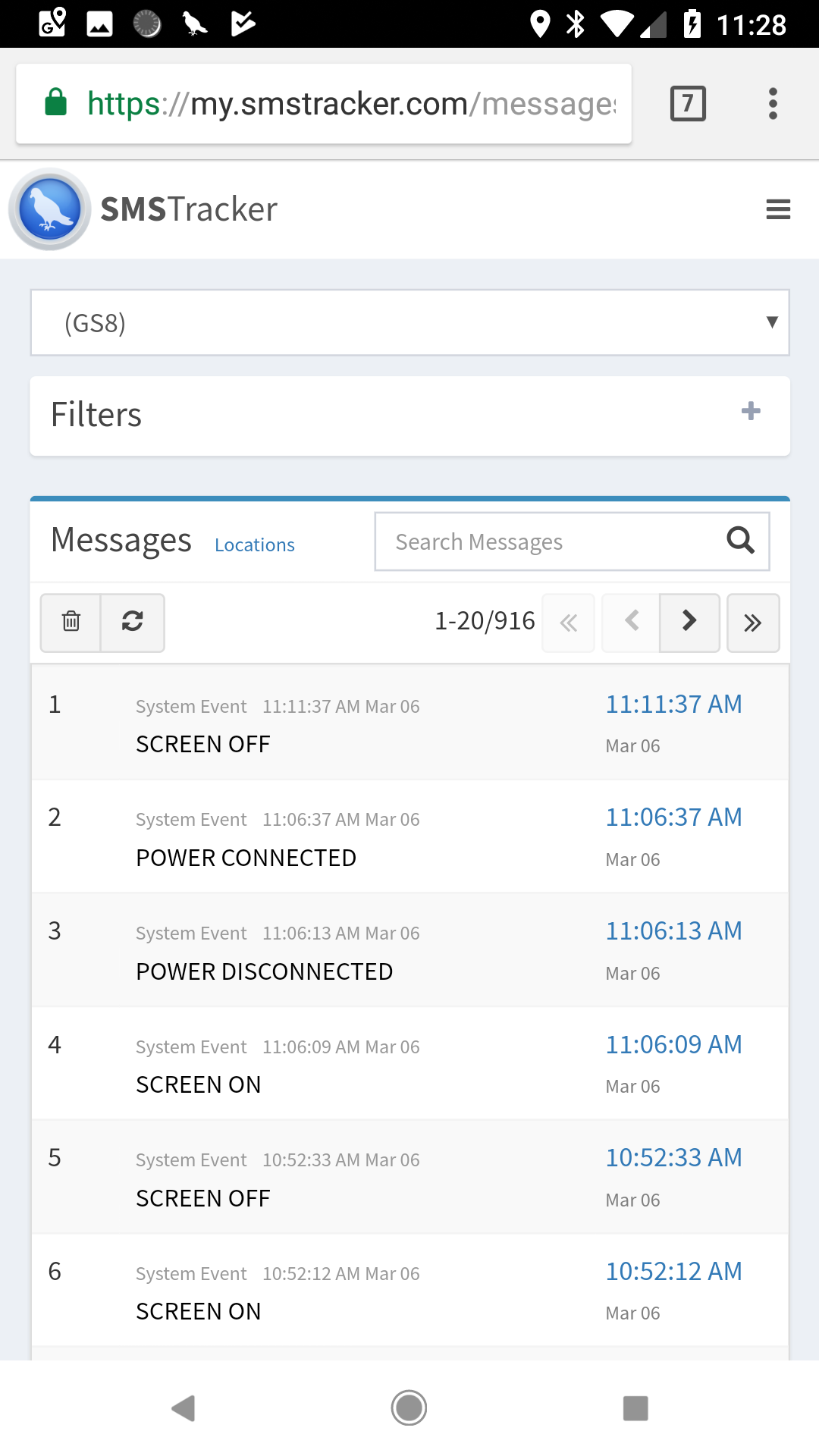Open the 11:11:37 AM timestamp link
This screenshot has width=819, height=1456.
(x=673, y=704)
